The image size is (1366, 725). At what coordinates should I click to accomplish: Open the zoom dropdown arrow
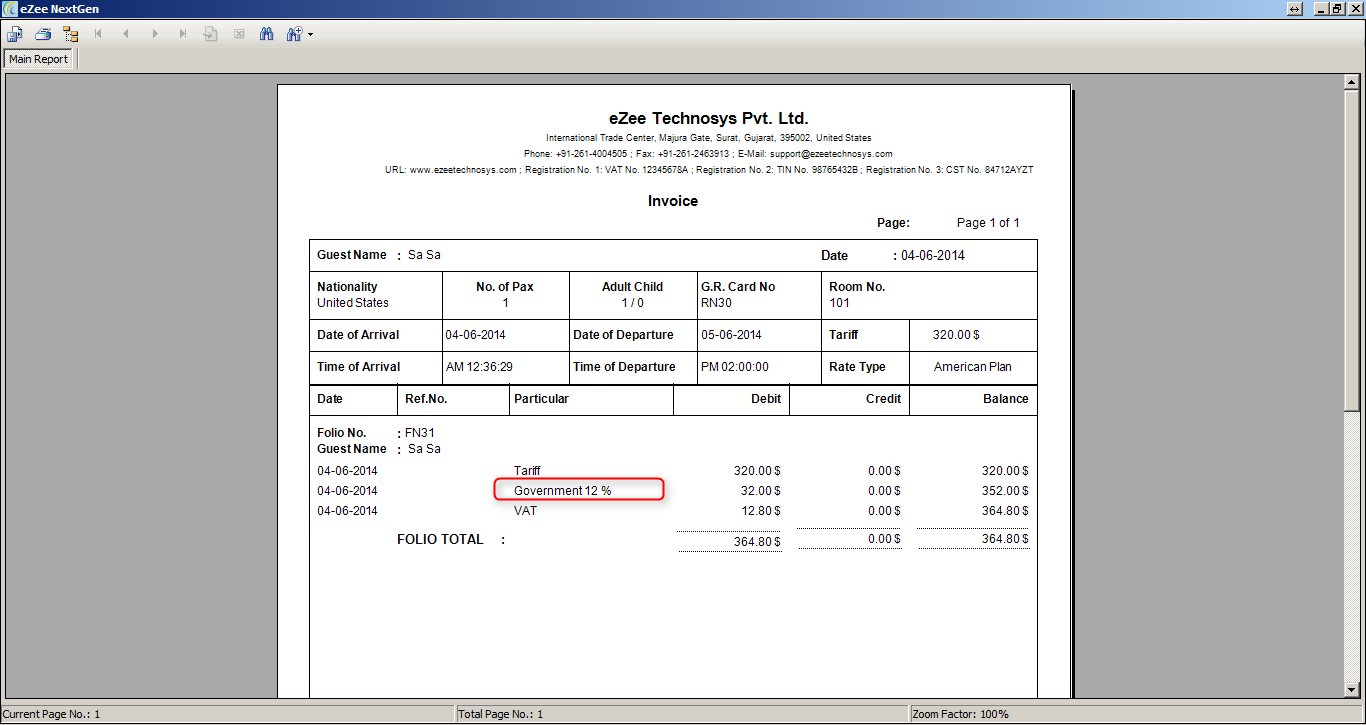click(311, 35)
